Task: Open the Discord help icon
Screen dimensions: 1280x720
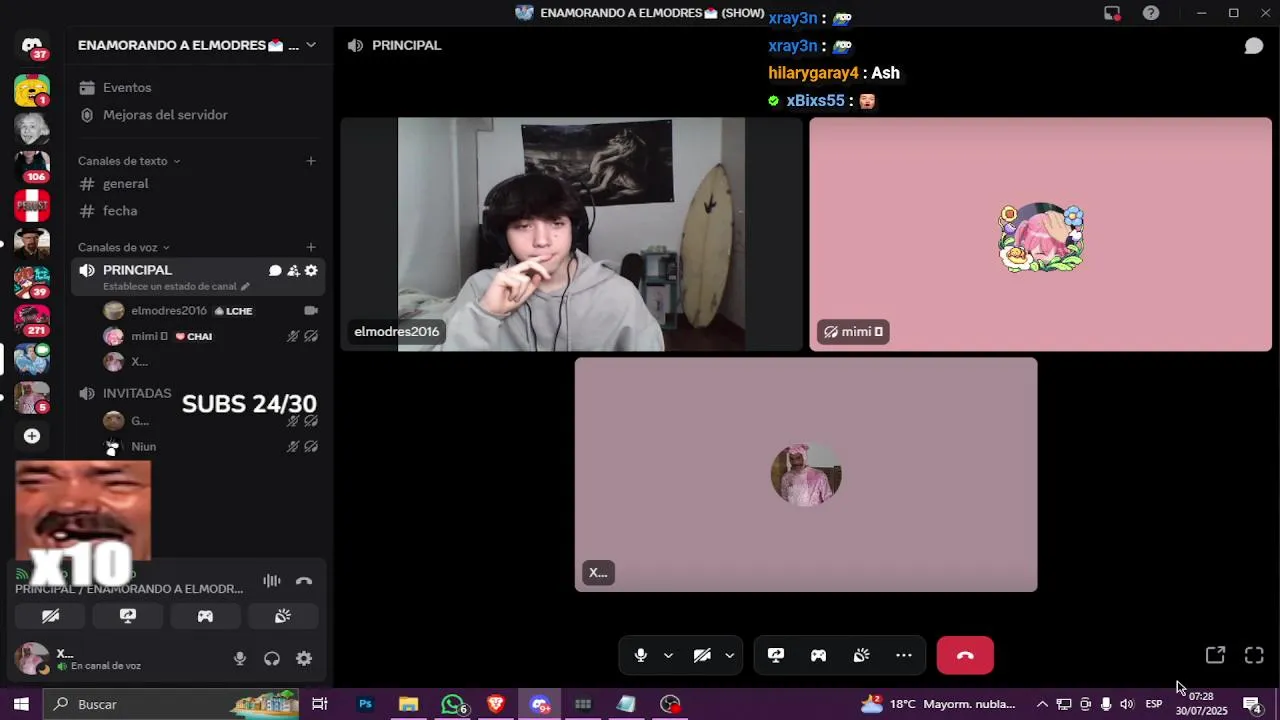Action: [x=1151, y=13]
